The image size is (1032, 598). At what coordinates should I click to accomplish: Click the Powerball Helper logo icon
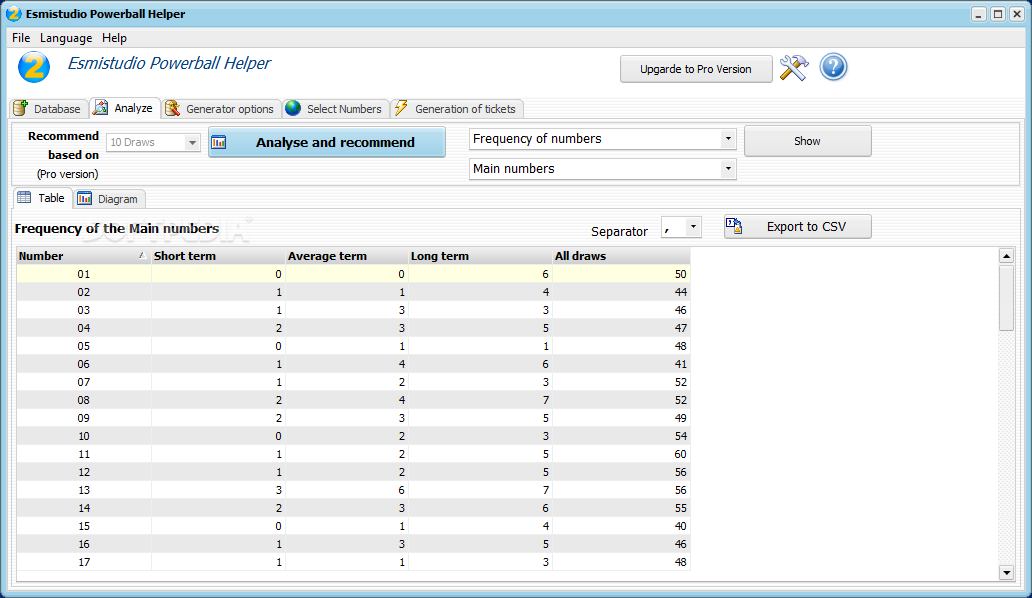[34, 67]
